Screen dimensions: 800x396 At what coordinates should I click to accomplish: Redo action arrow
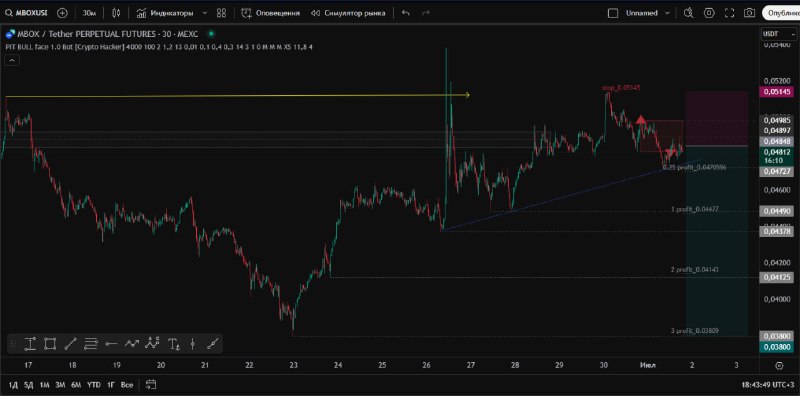click(x=426, y=13)
